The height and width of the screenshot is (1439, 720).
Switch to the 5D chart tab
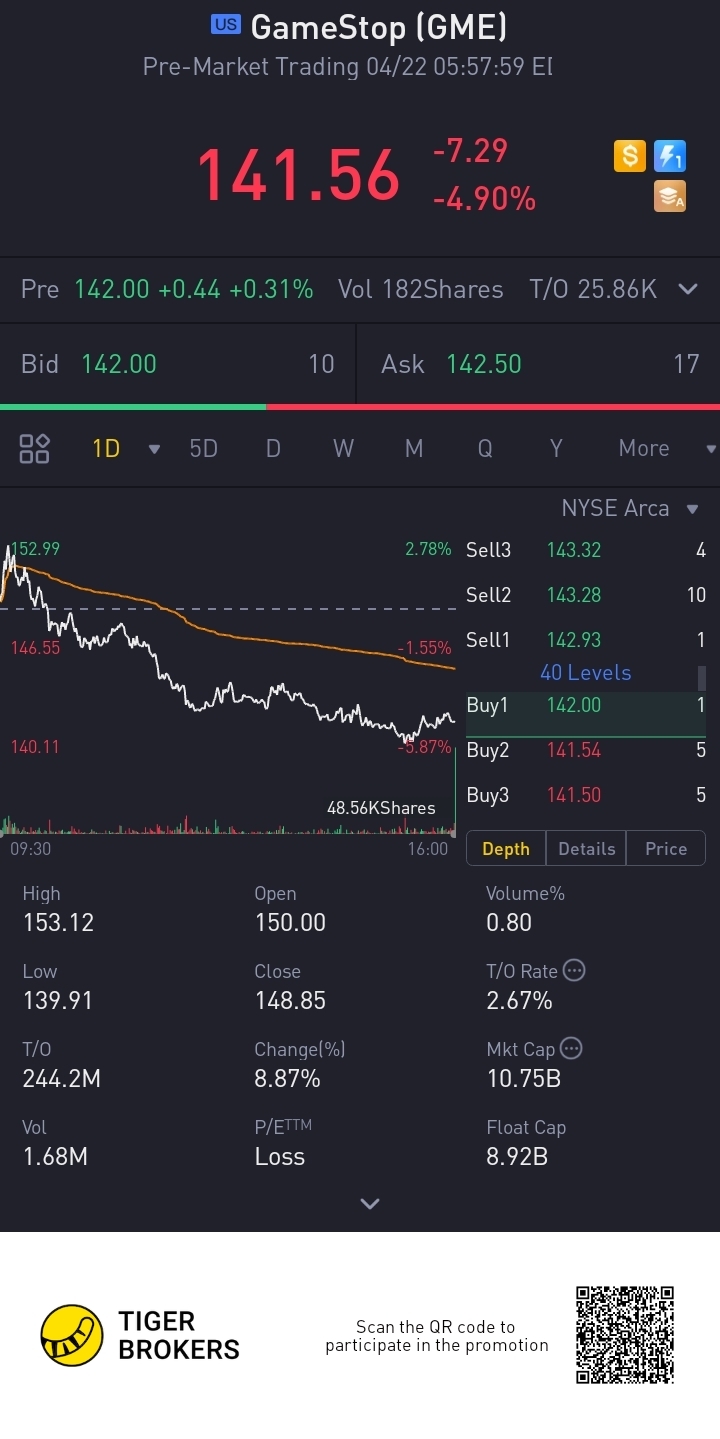(203, 448)
